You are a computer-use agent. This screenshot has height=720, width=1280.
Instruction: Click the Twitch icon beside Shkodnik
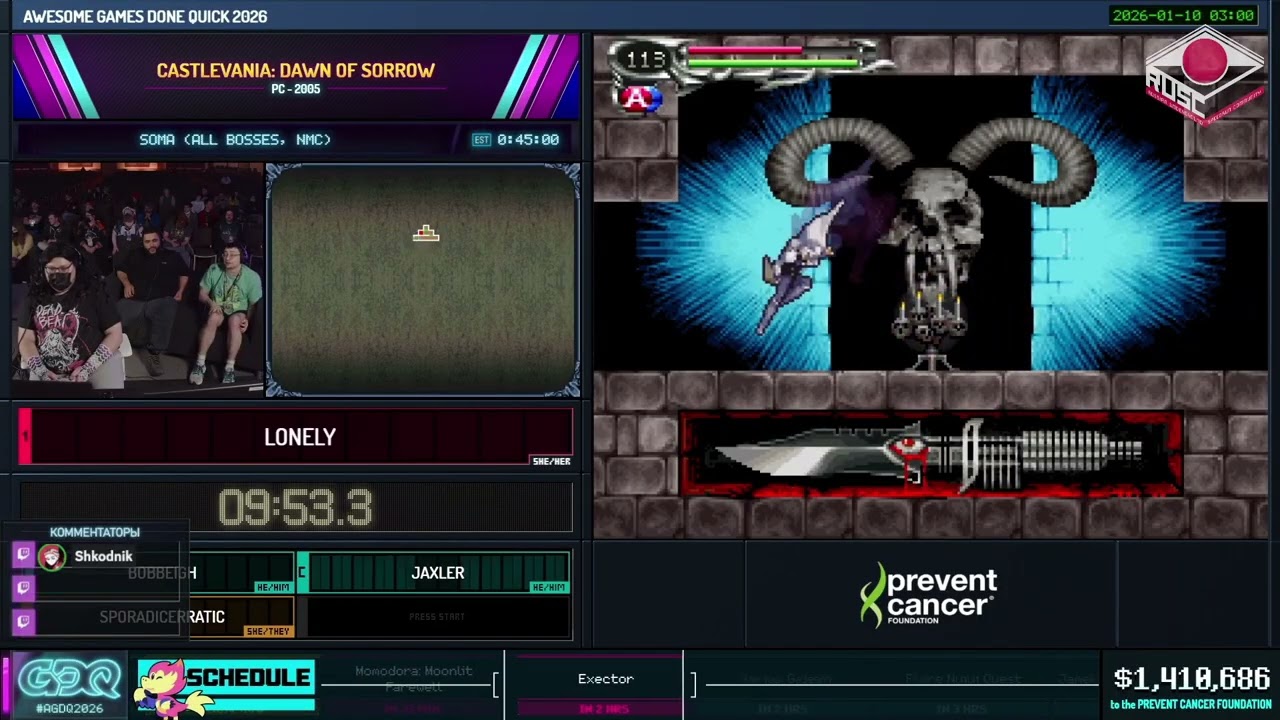pos(24,555)
